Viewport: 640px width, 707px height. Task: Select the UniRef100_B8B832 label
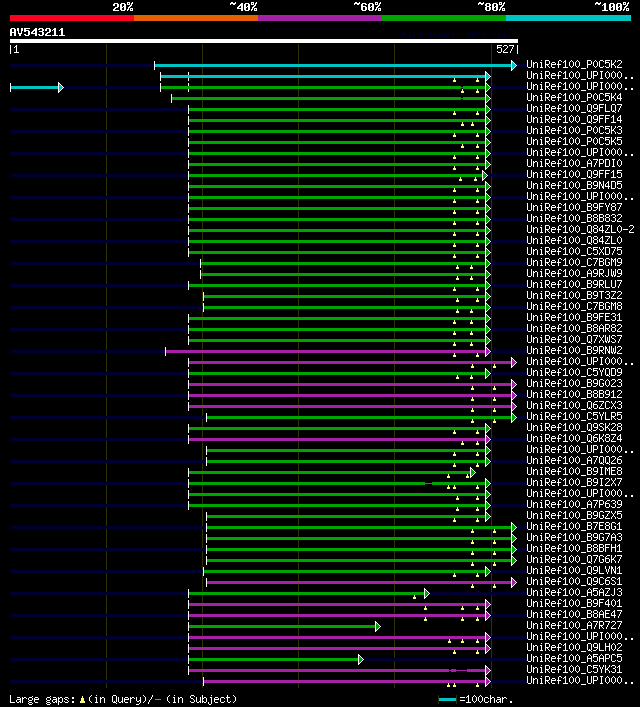574,218
